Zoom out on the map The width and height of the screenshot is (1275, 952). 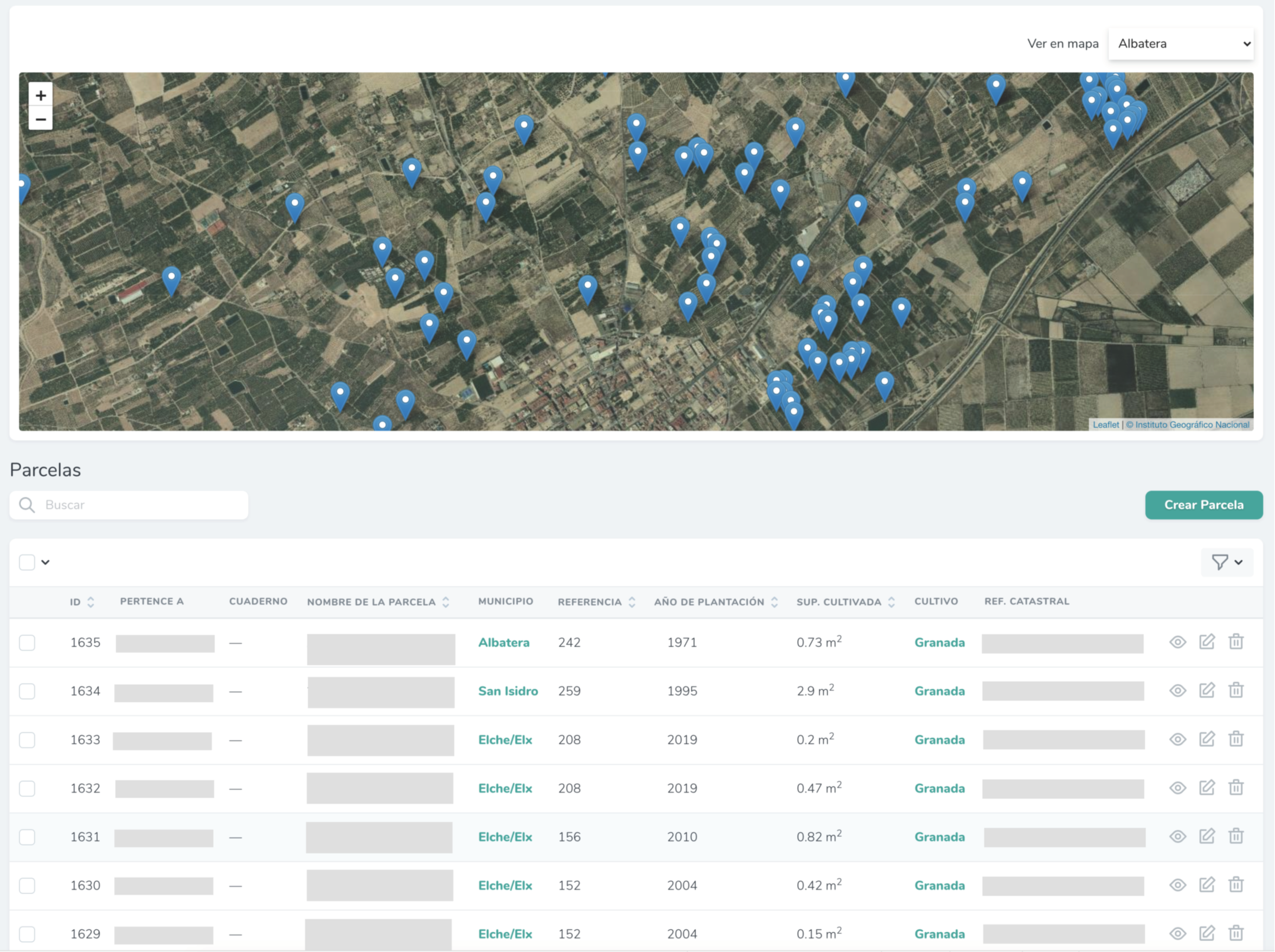coord(40,119)
